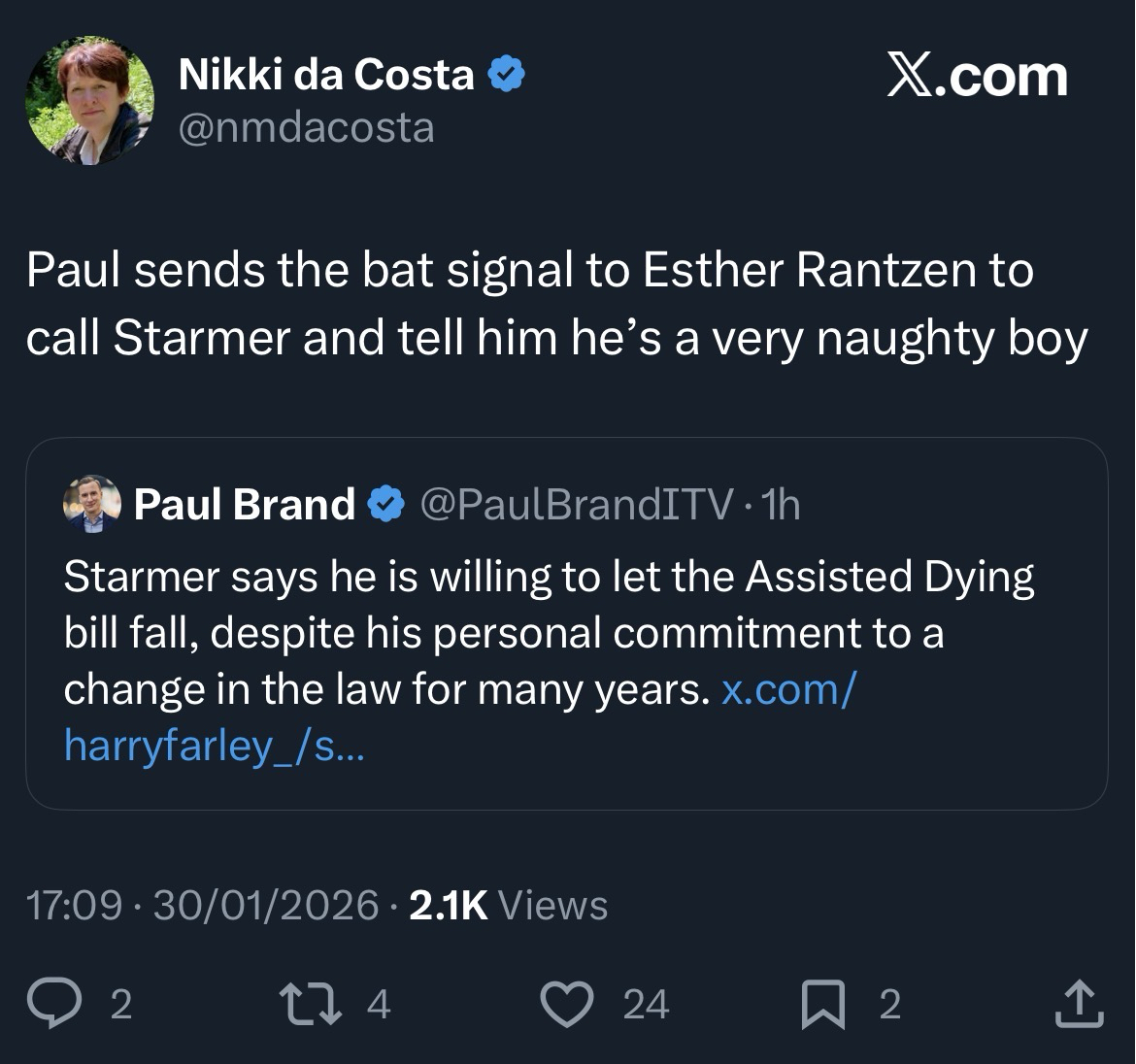
Task: Click the X.com logo
Action: point(977,78)
